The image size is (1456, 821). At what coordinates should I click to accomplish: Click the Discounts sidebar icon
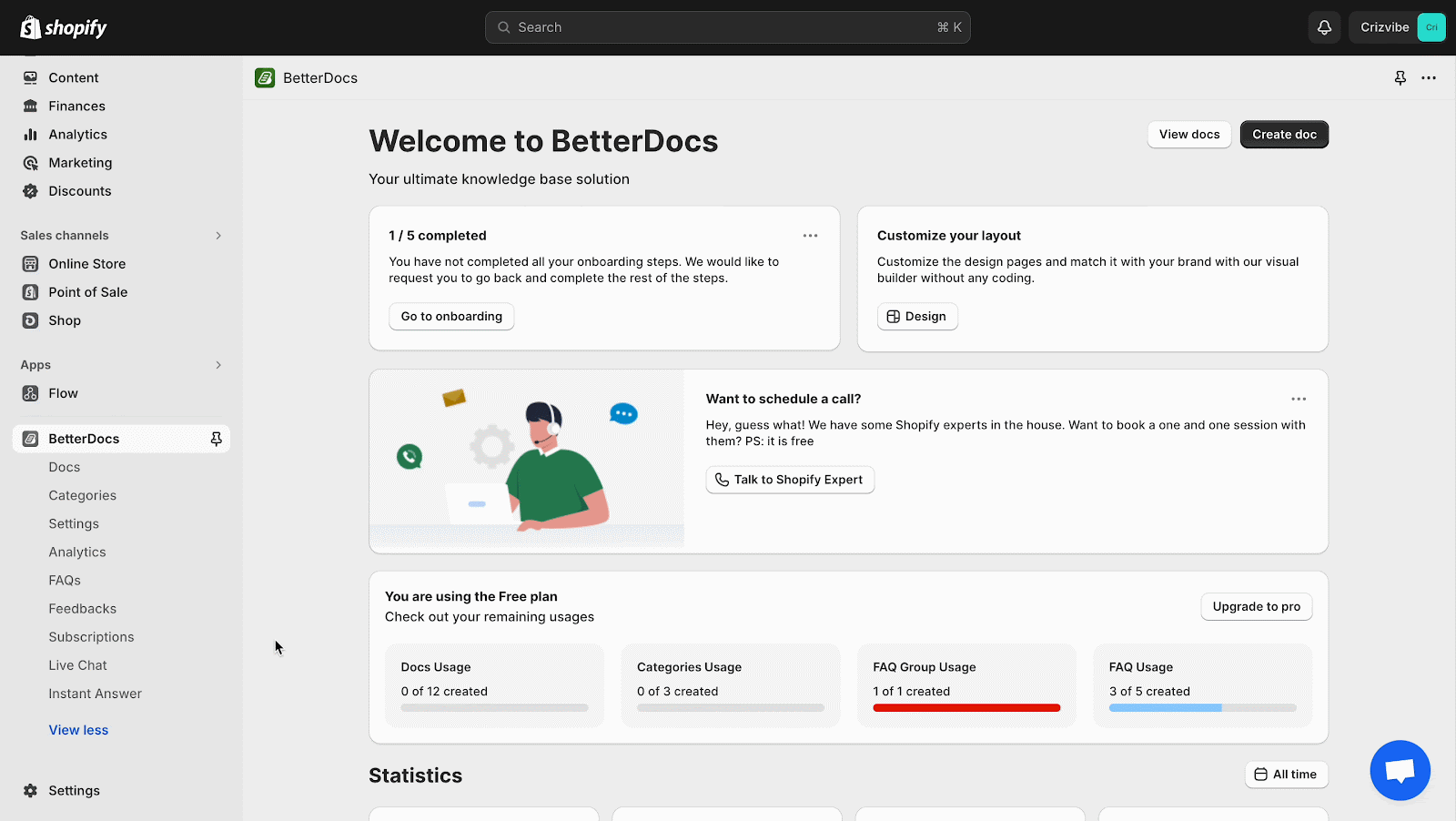click(x=30, y=191)
